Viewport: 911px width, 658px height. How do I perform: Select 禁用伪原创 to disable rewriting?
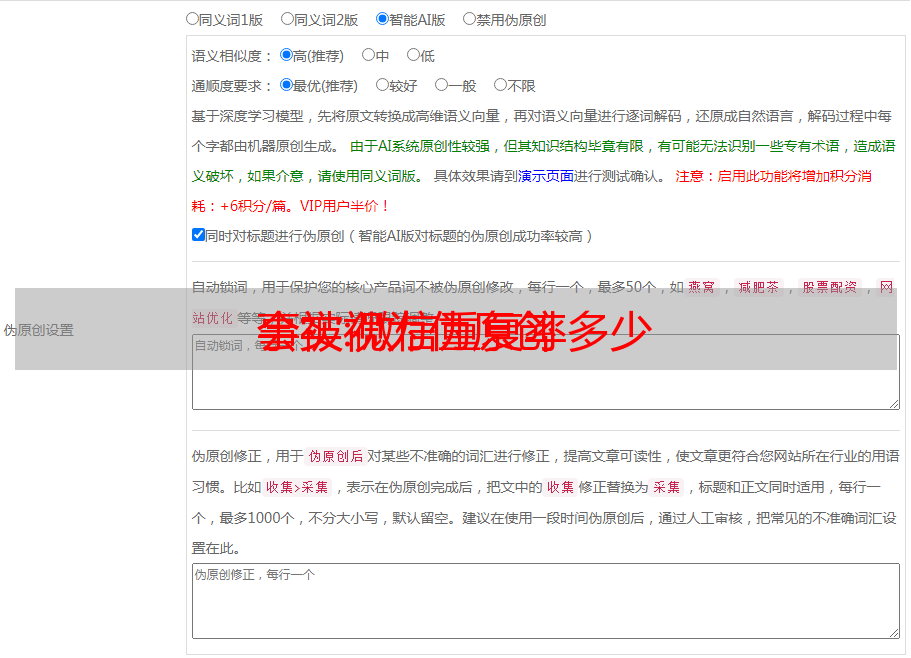click(x=470, y=19)
